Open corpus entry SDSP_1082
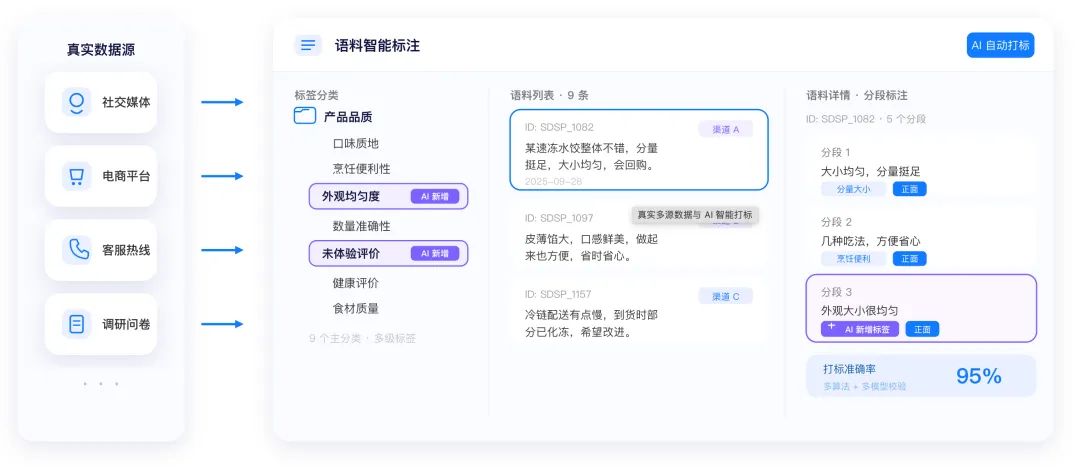The width and height of the screenshot is (1080, 471). [639, 149]
